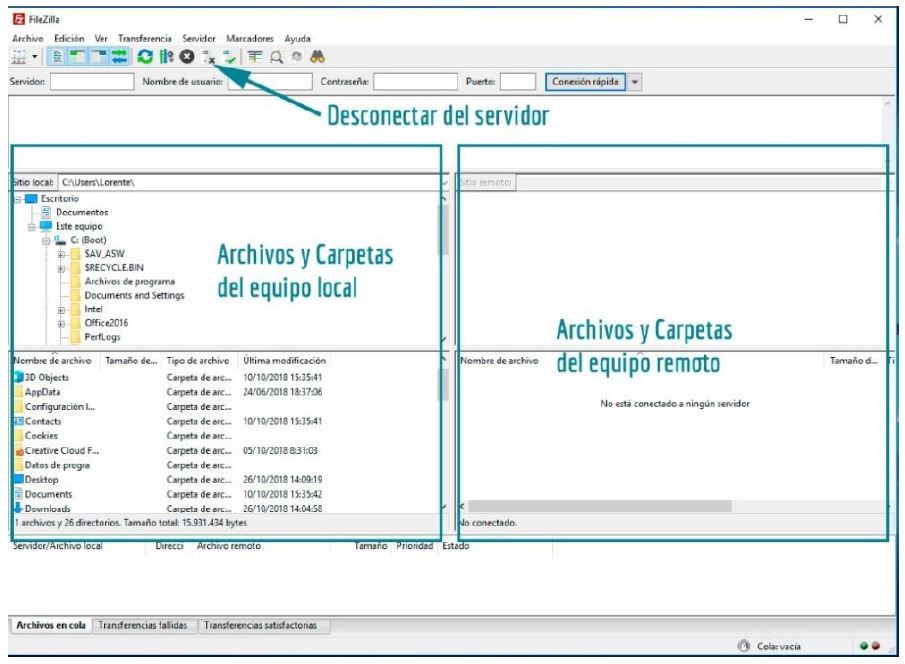Sort by Última modificación column header

point(284,360)
